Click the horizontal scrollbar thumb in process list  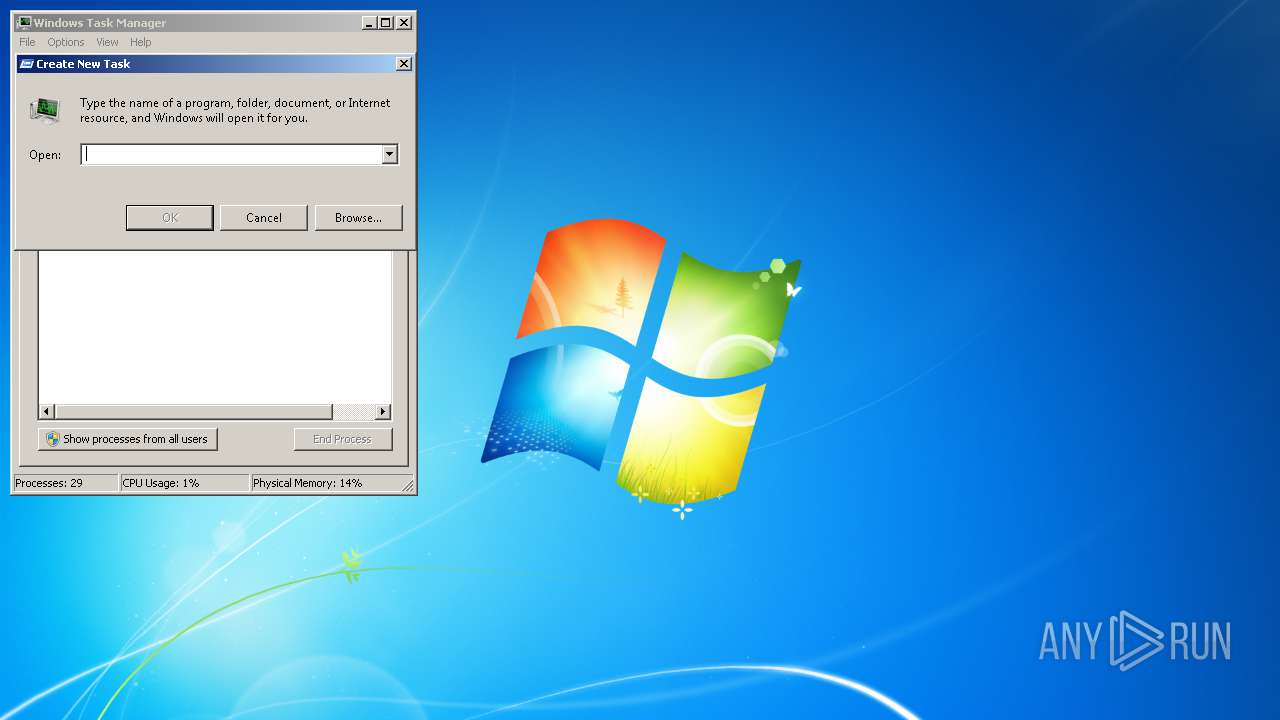tap(193, 412)
